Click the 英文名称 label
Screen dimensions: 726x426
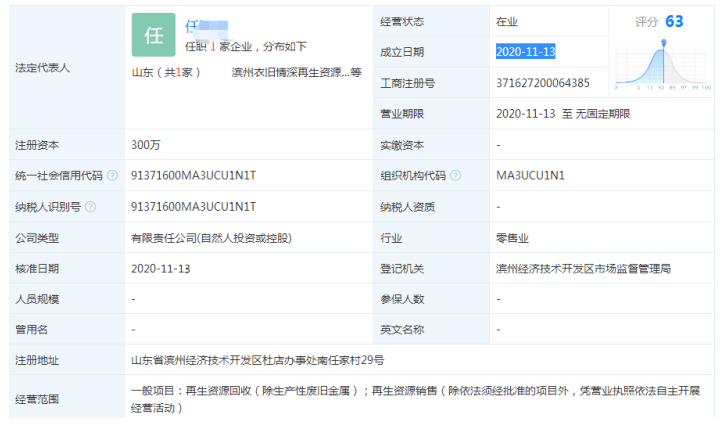click(x=402, y=330)
